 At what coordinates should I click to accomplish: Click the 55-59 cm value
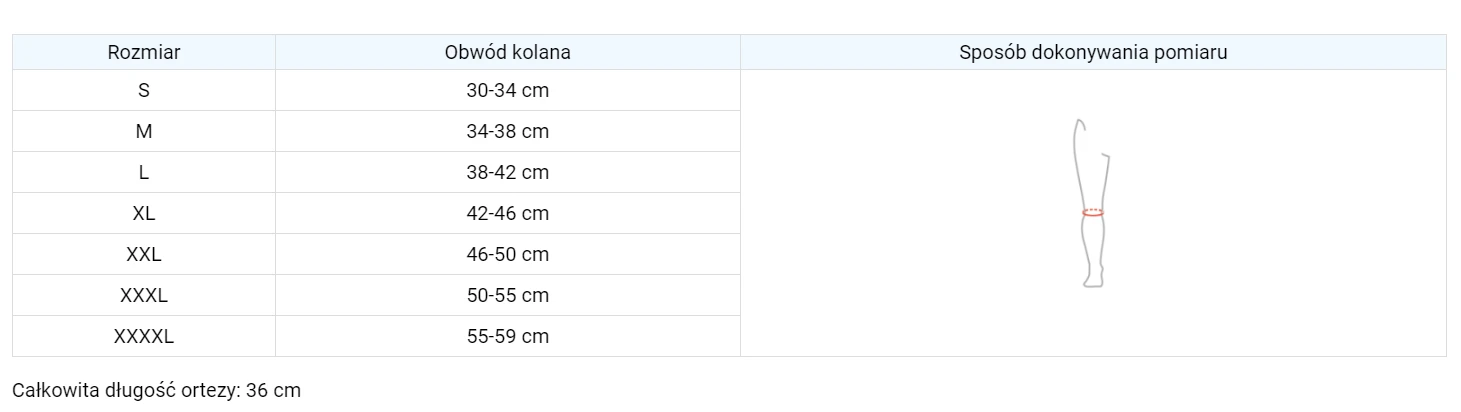508,336
